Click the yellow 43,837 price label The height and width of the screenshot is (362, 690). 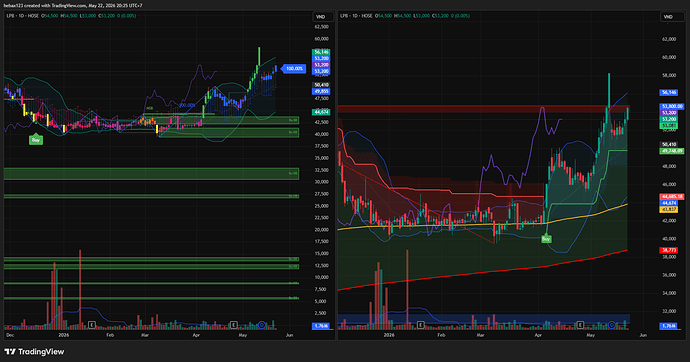[669, 209]
